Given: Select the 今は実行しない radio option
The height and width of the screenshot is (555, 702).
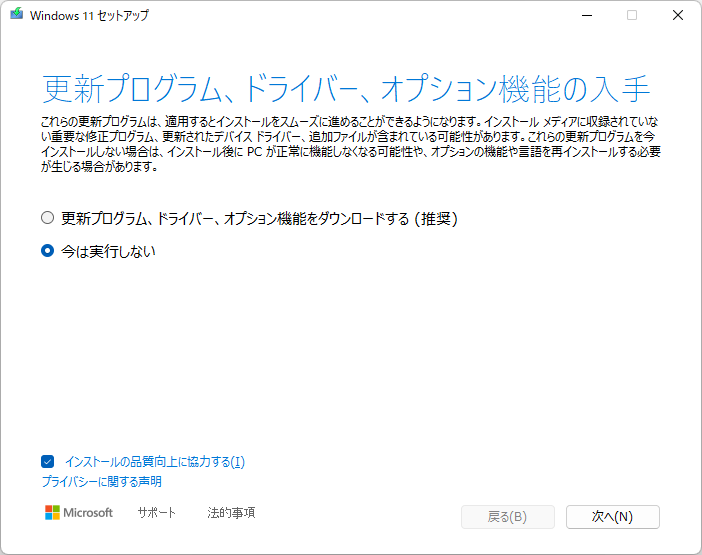Looking at the screenshot, I should 47,251.
